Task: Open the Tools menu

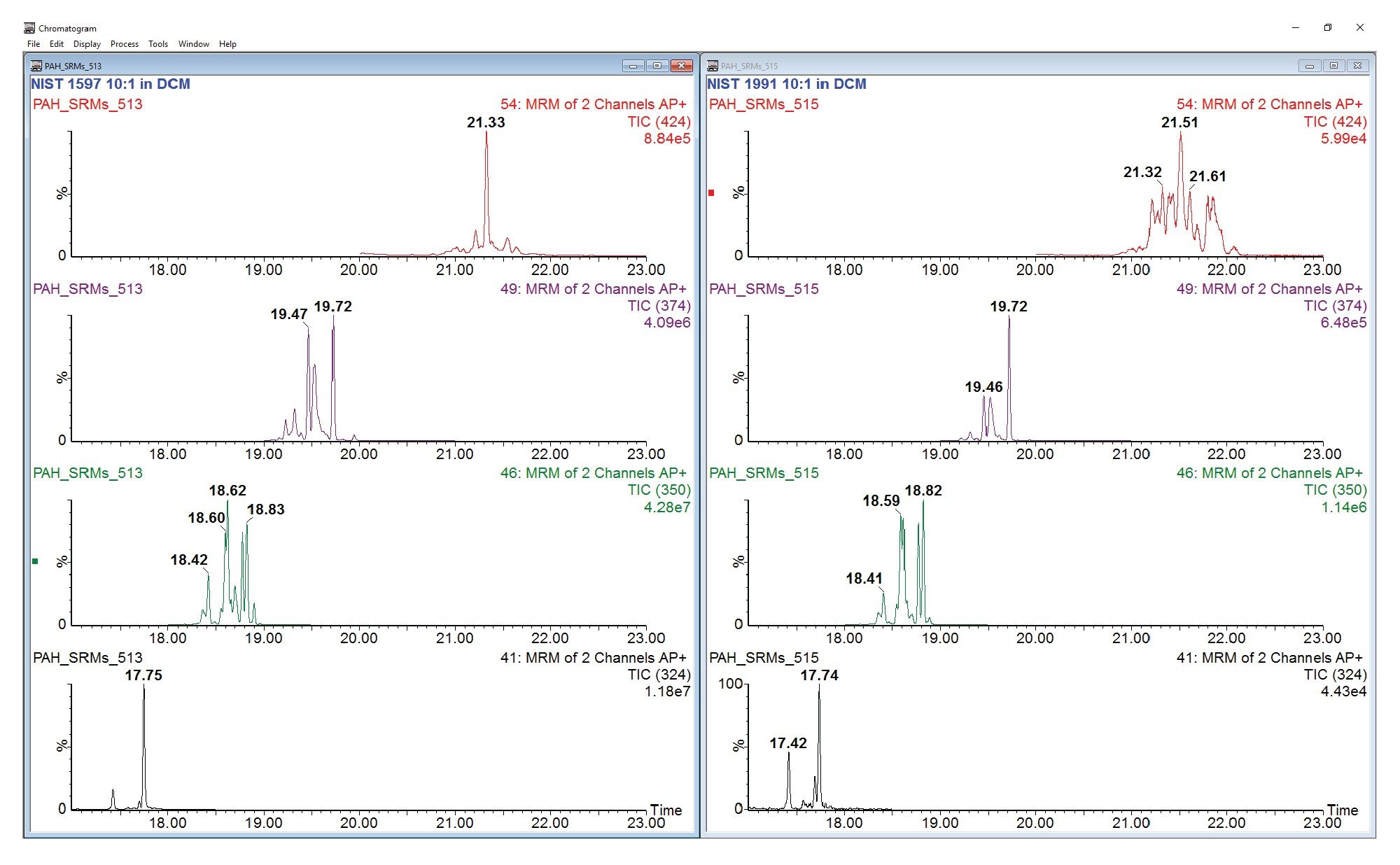Action: click(157, 43)
